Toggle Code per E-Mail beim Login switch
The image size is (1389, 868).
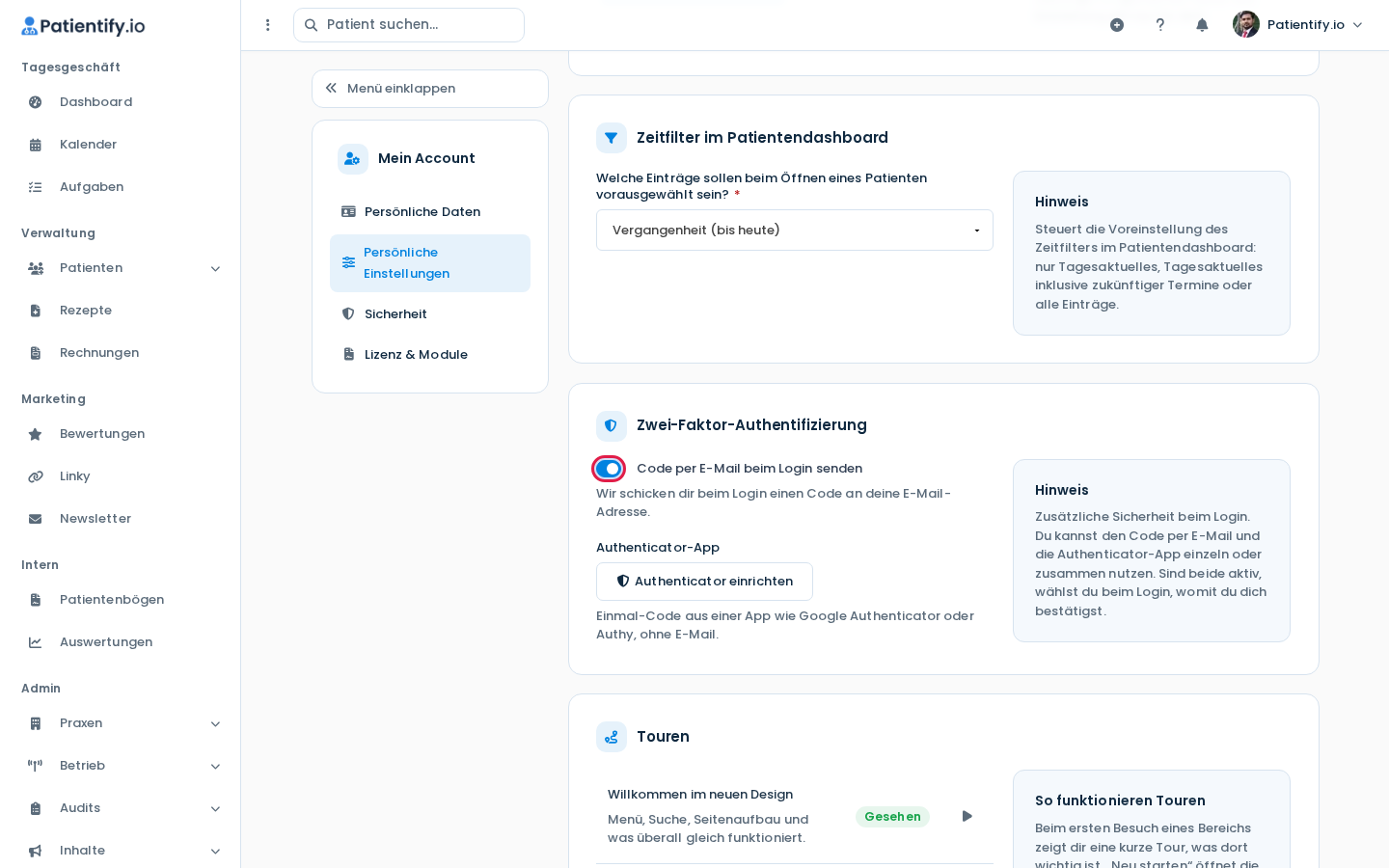[x=609, y=469]
